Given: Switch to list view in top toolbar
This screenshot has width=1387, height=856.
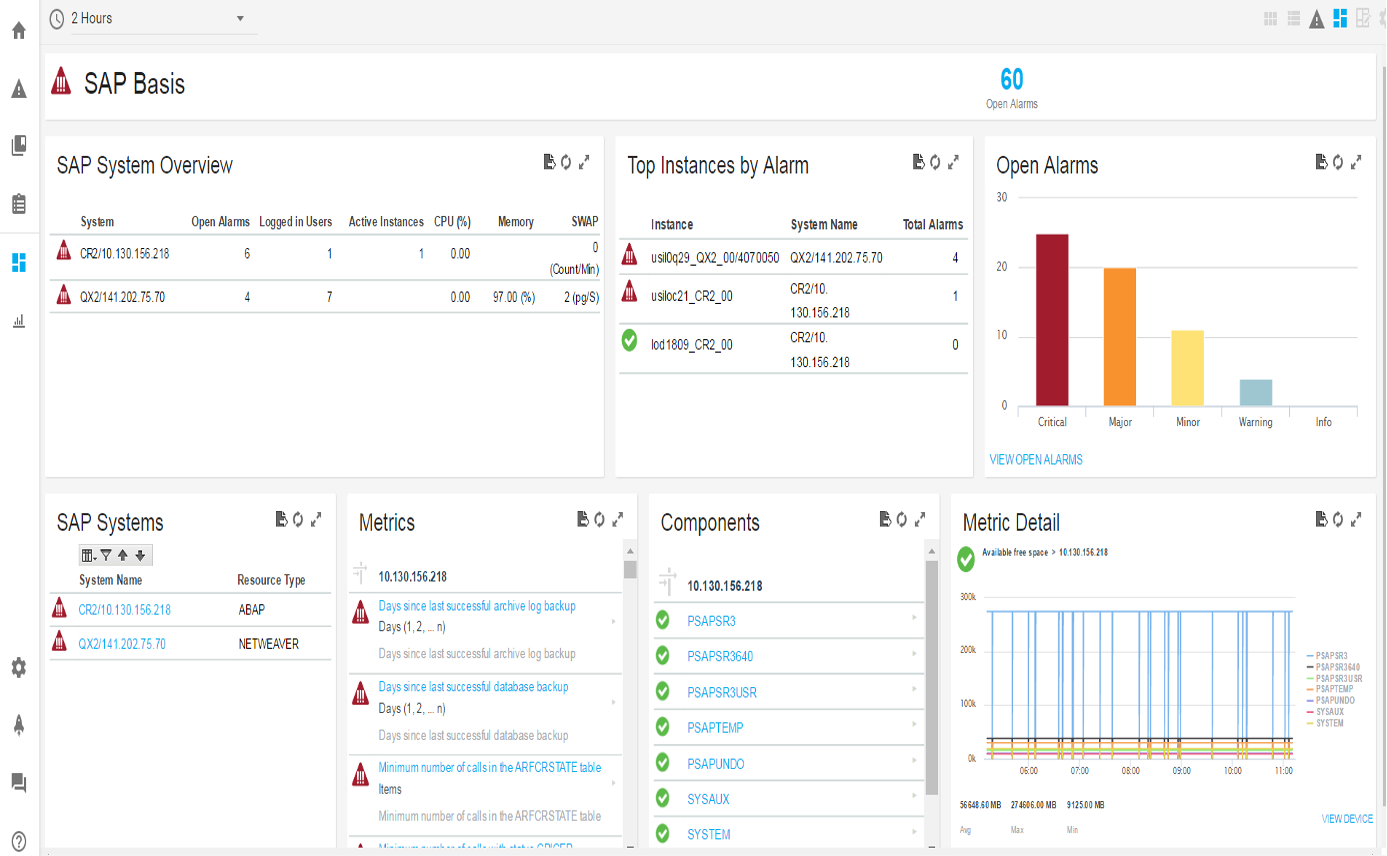Looking at the screenshot, I should [1293, 18].
